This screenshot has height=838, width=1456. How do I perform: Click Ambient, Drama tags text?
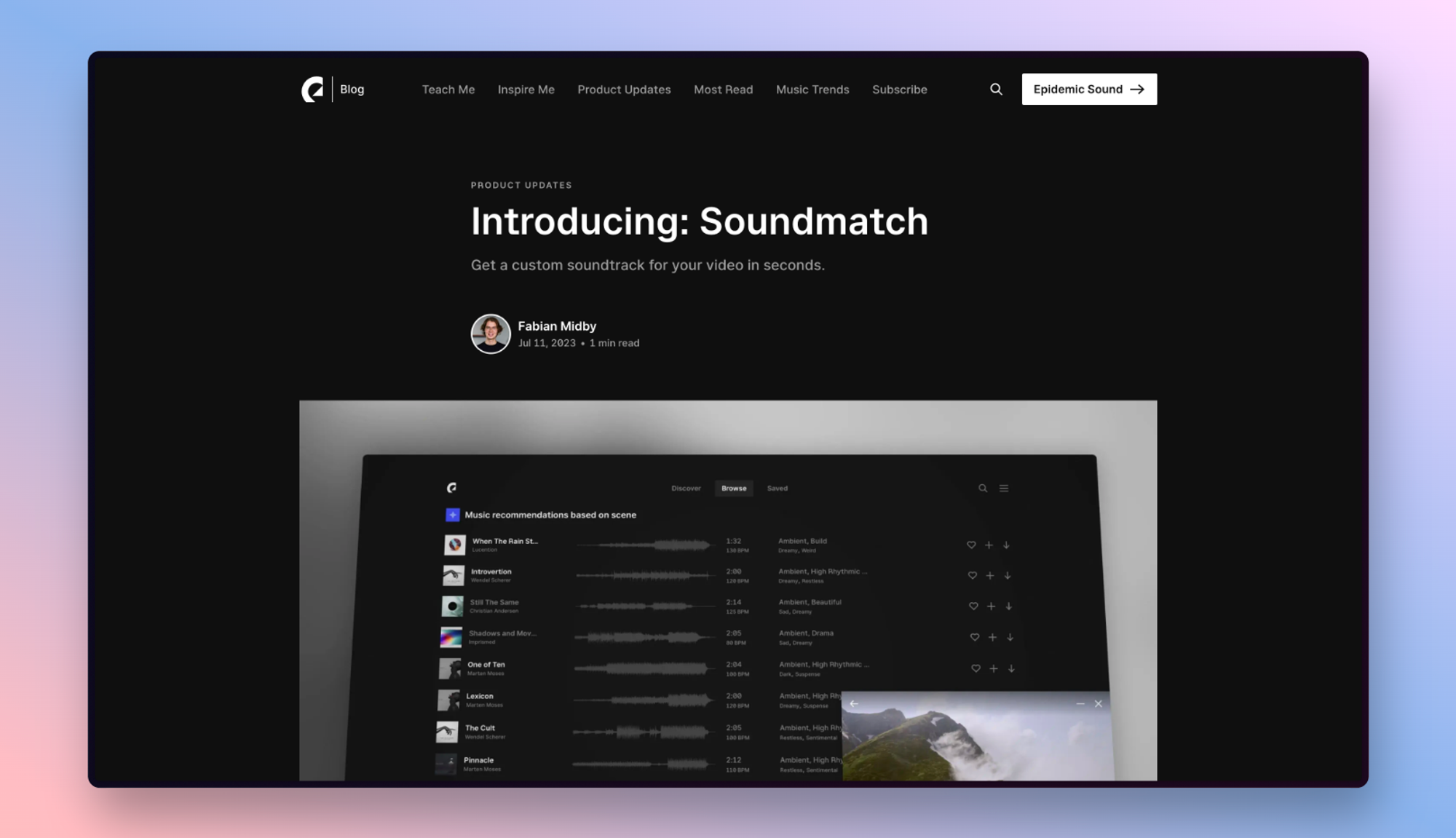[806, 633]
